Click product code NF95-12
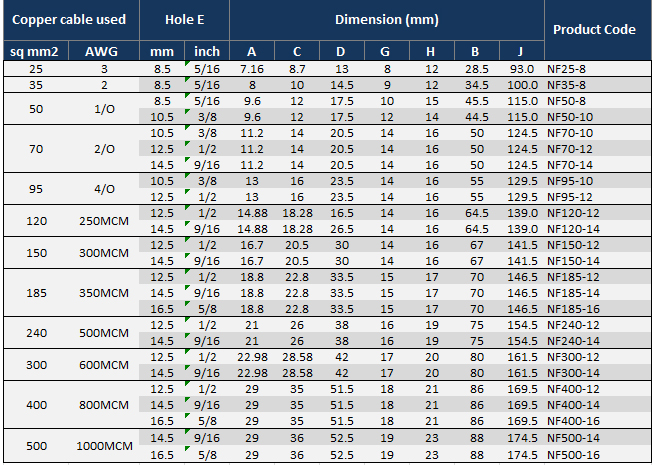655x465 pixels. click(570, 197)
